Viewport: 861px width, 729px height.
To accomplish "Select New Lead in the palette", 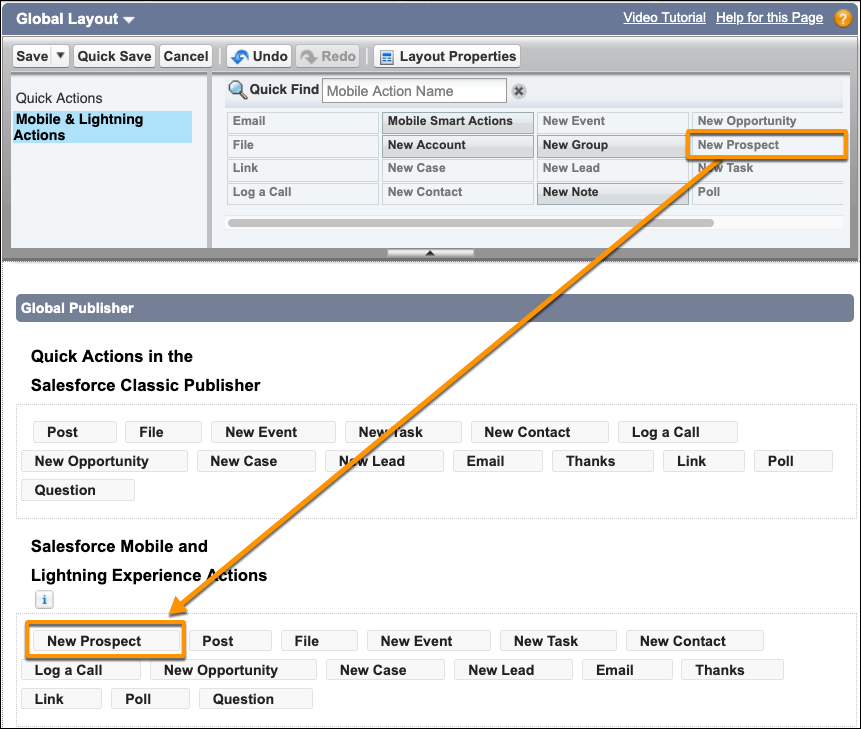I will click(x=613, y=169).
